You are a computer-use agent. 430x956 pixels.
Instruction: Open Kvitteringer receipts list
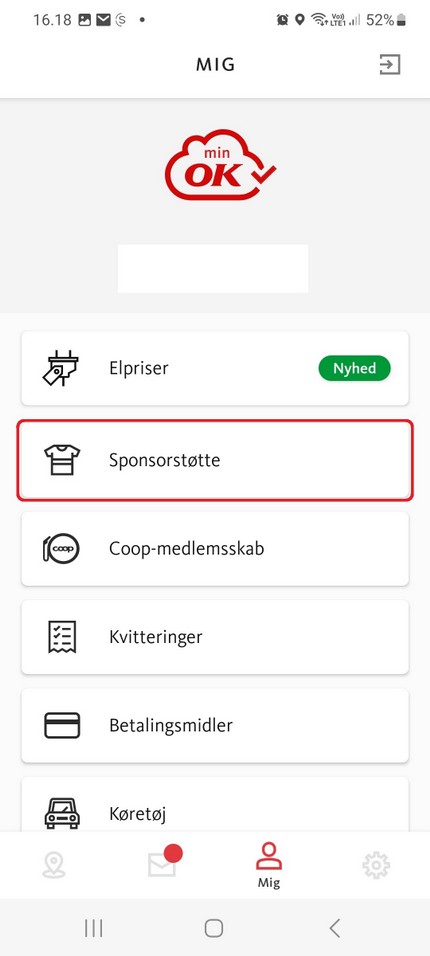tap(215, 637)
